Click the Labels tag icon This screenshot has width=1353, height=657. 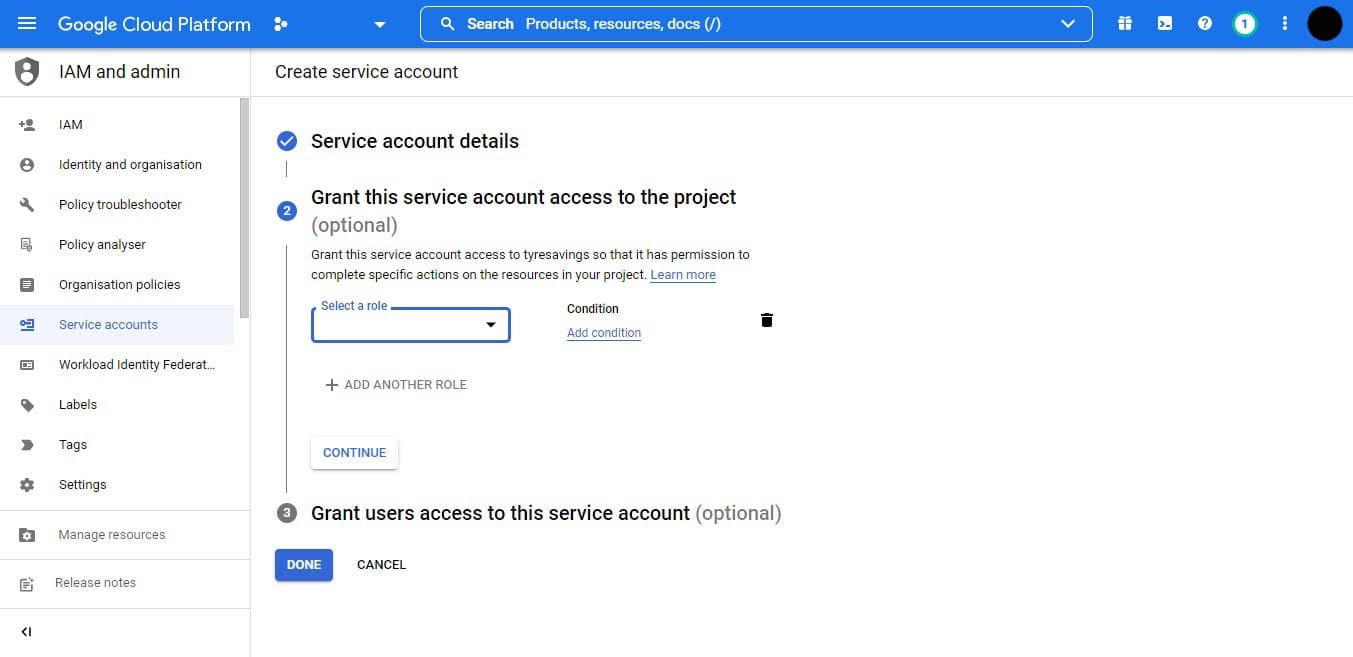(27, 405)
